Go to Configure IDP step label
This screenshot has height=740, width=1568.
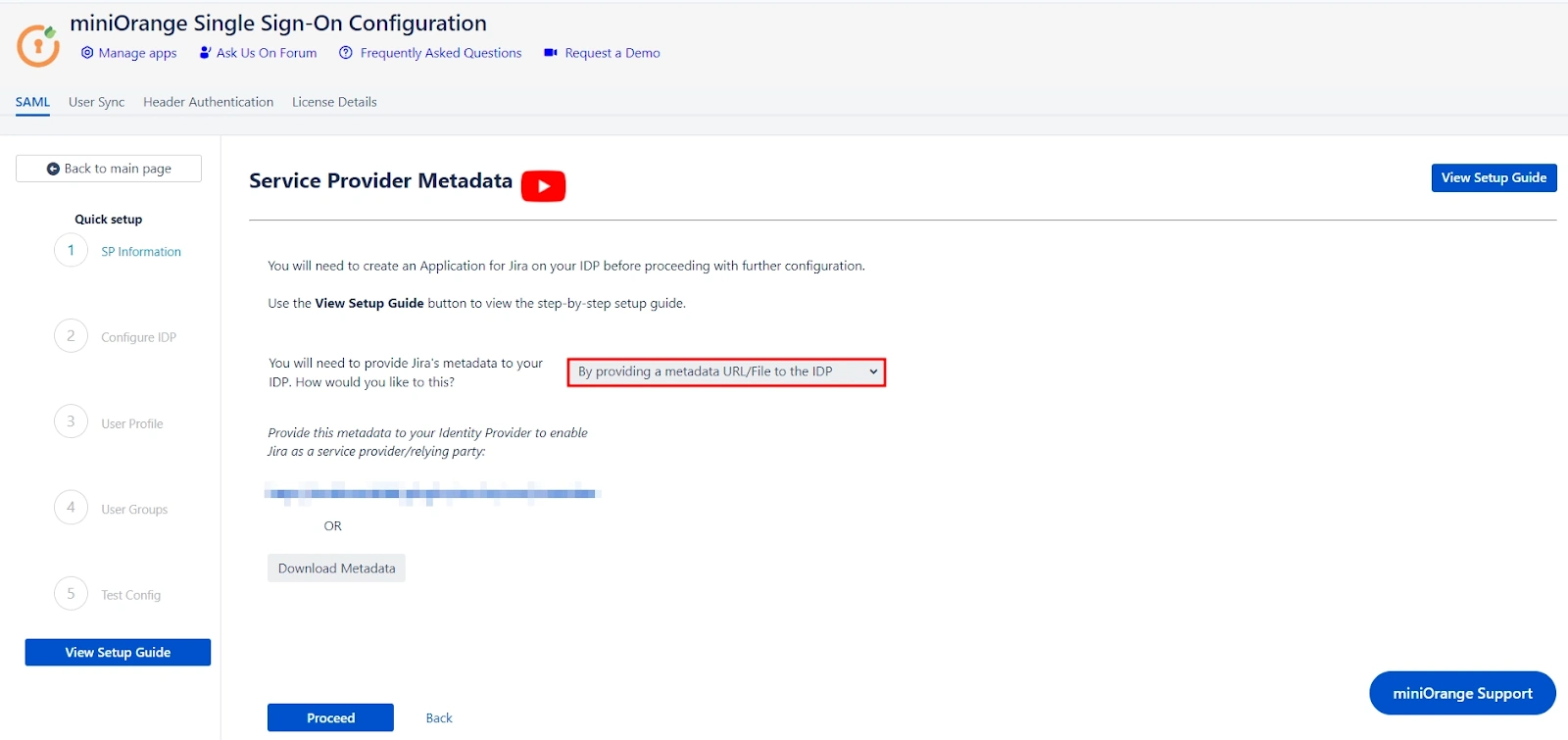pyautogui.click(x=138, y=337)
